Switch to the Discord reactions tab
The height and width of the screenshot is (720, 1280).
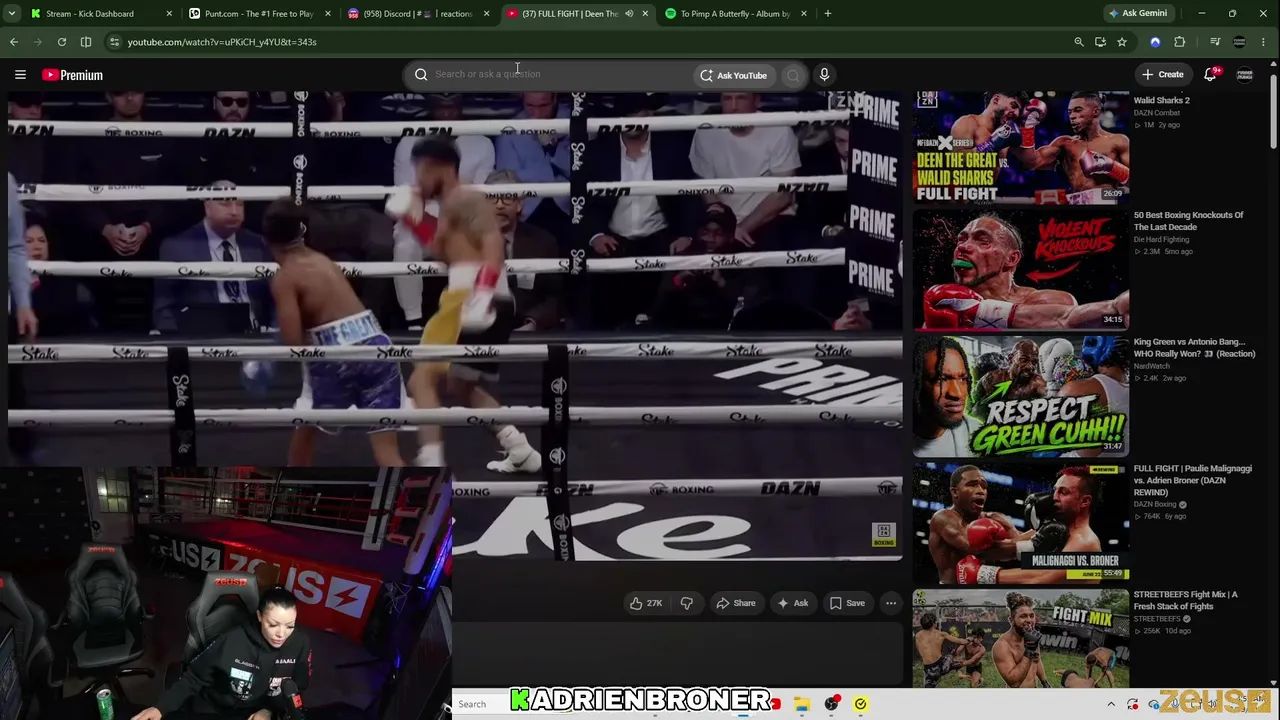tap(417, 14)
